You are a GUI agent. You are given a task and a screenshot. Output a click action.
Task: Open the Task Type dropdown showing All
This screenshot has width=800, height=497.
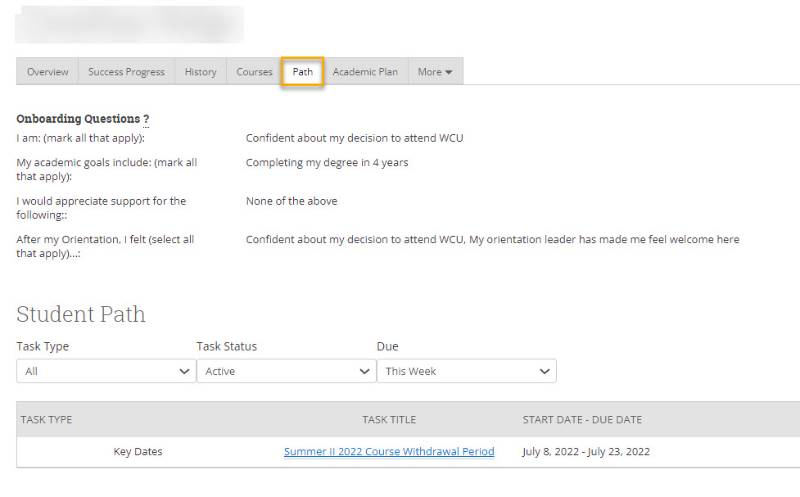tap(106, 371)
